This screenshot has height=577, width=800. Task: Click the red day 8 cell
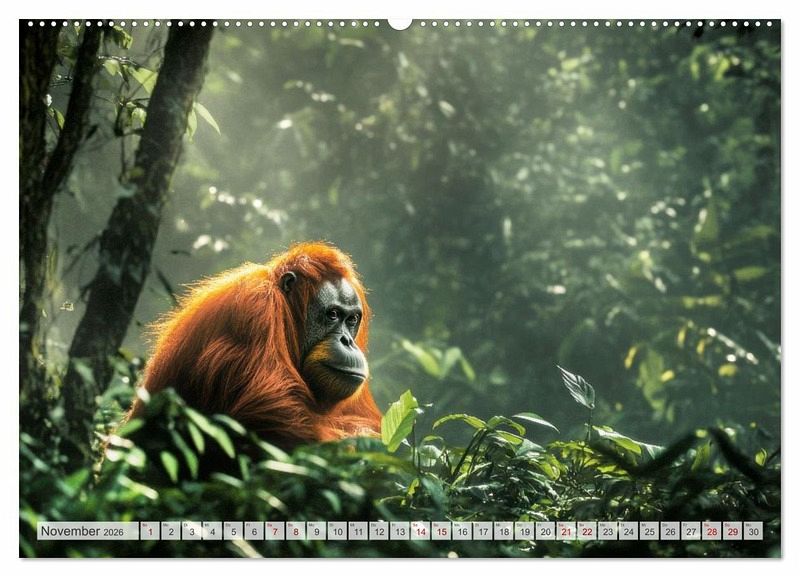(296, 531)
